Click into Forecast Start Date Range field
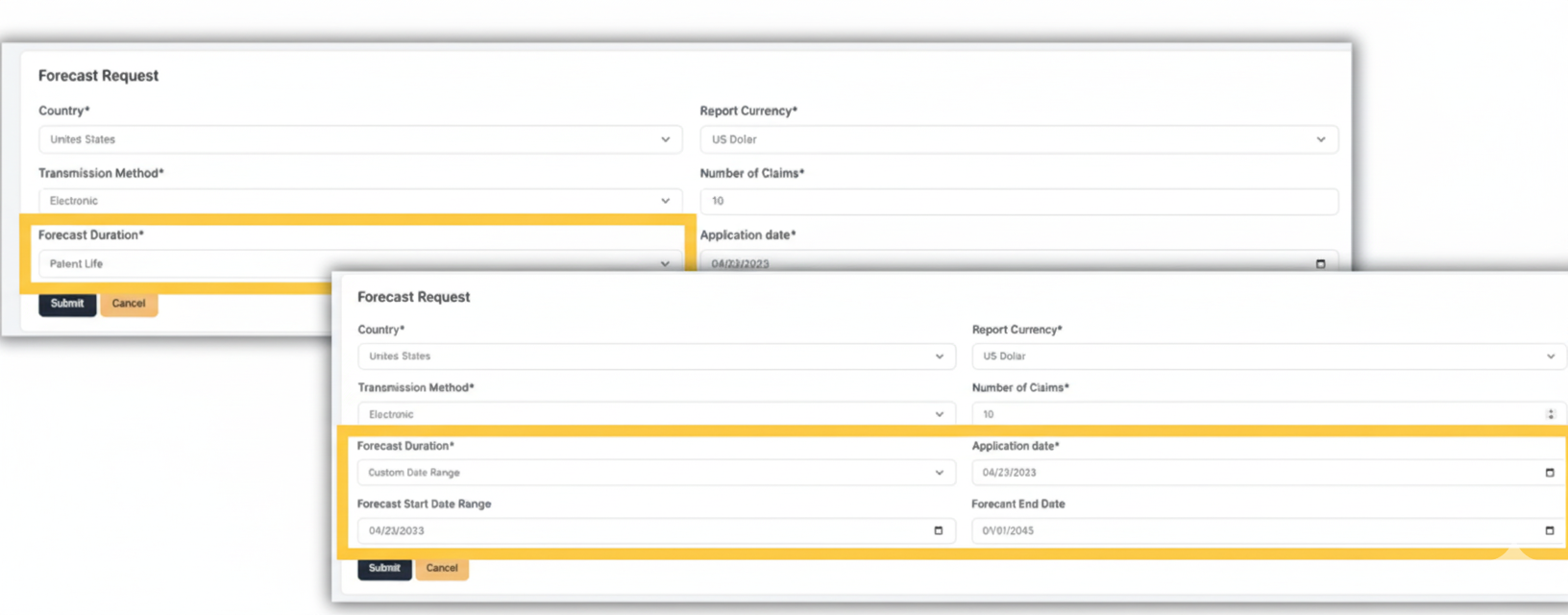Image resolution: width=1568 pixels, height=615 pixels. tap(644, 530)
